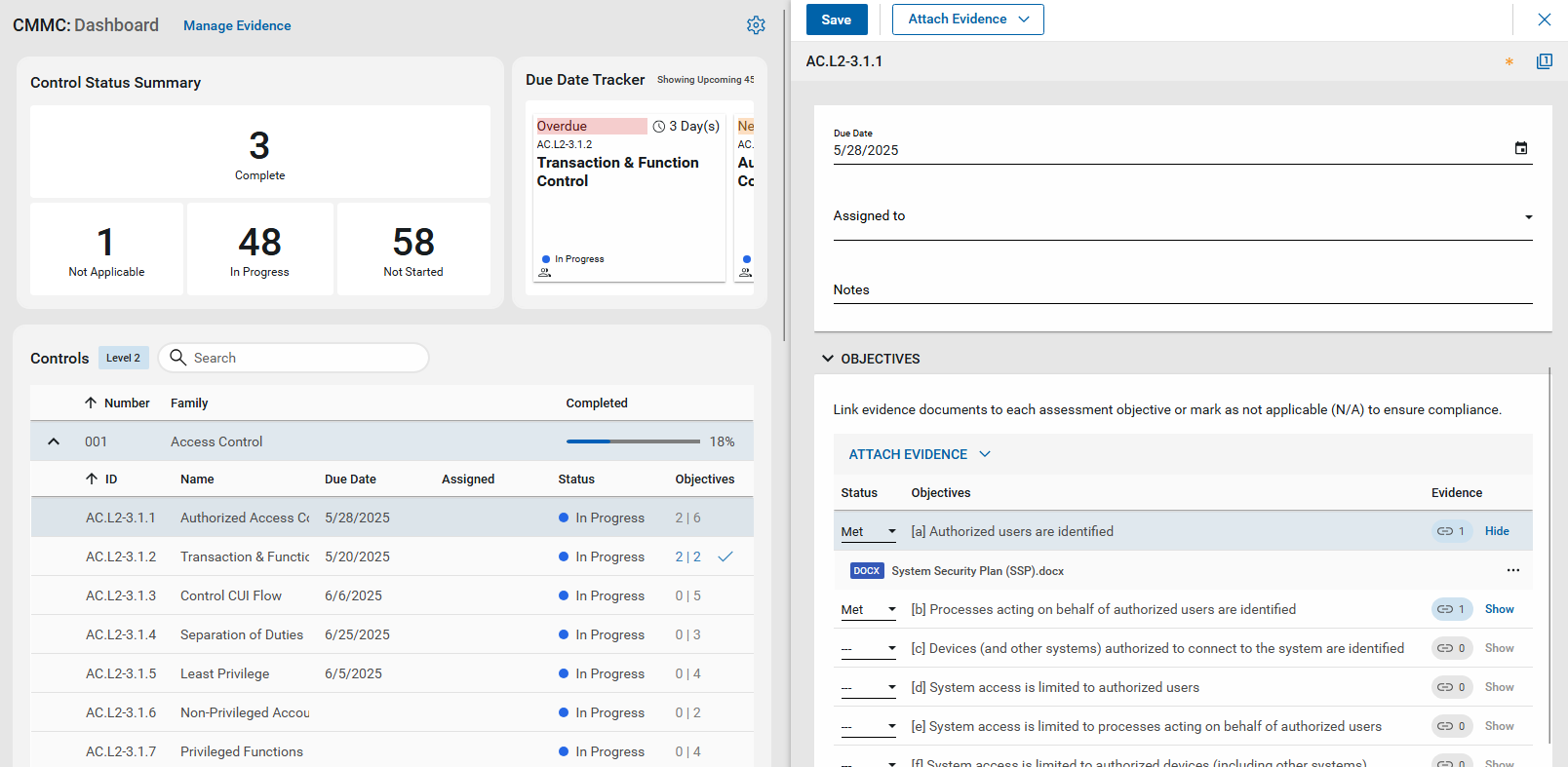Click the Access Control 18% progress bar
The image size is (1568, 767).
633,441
